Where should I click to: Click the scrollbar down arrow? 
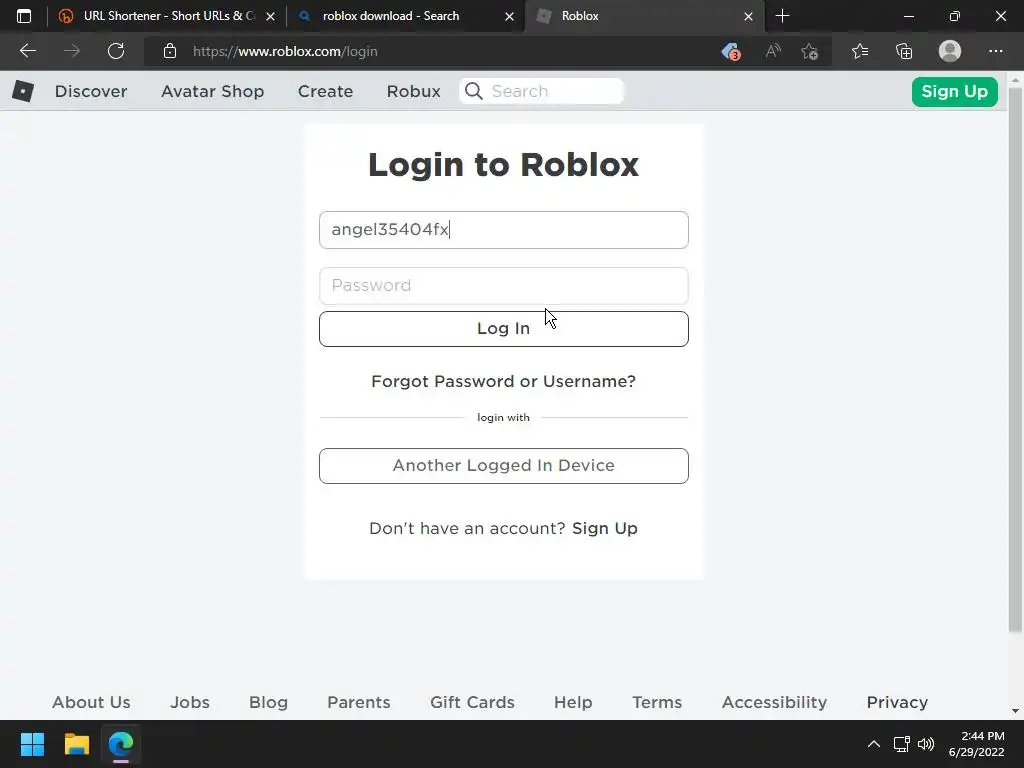point(1016,711)
